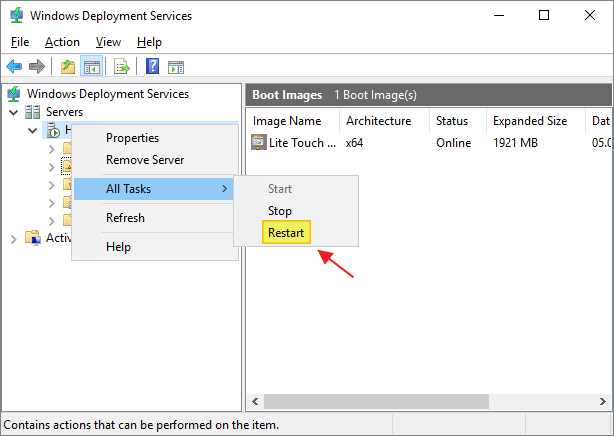
Task: Toggle Show/Hide Console Tree toolbar icon
Action: pos(90,67)
